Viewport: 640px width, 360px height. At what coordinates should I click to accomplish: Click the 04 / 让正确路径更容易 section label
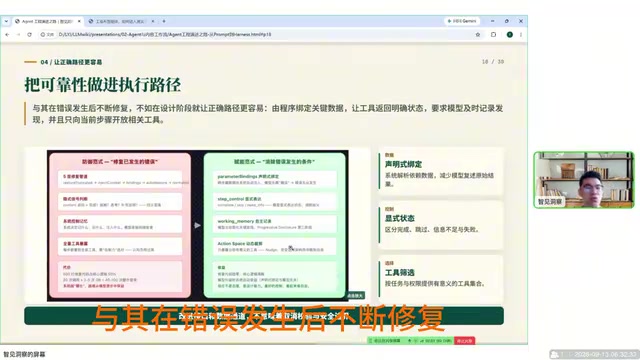(x=71, y=62)
